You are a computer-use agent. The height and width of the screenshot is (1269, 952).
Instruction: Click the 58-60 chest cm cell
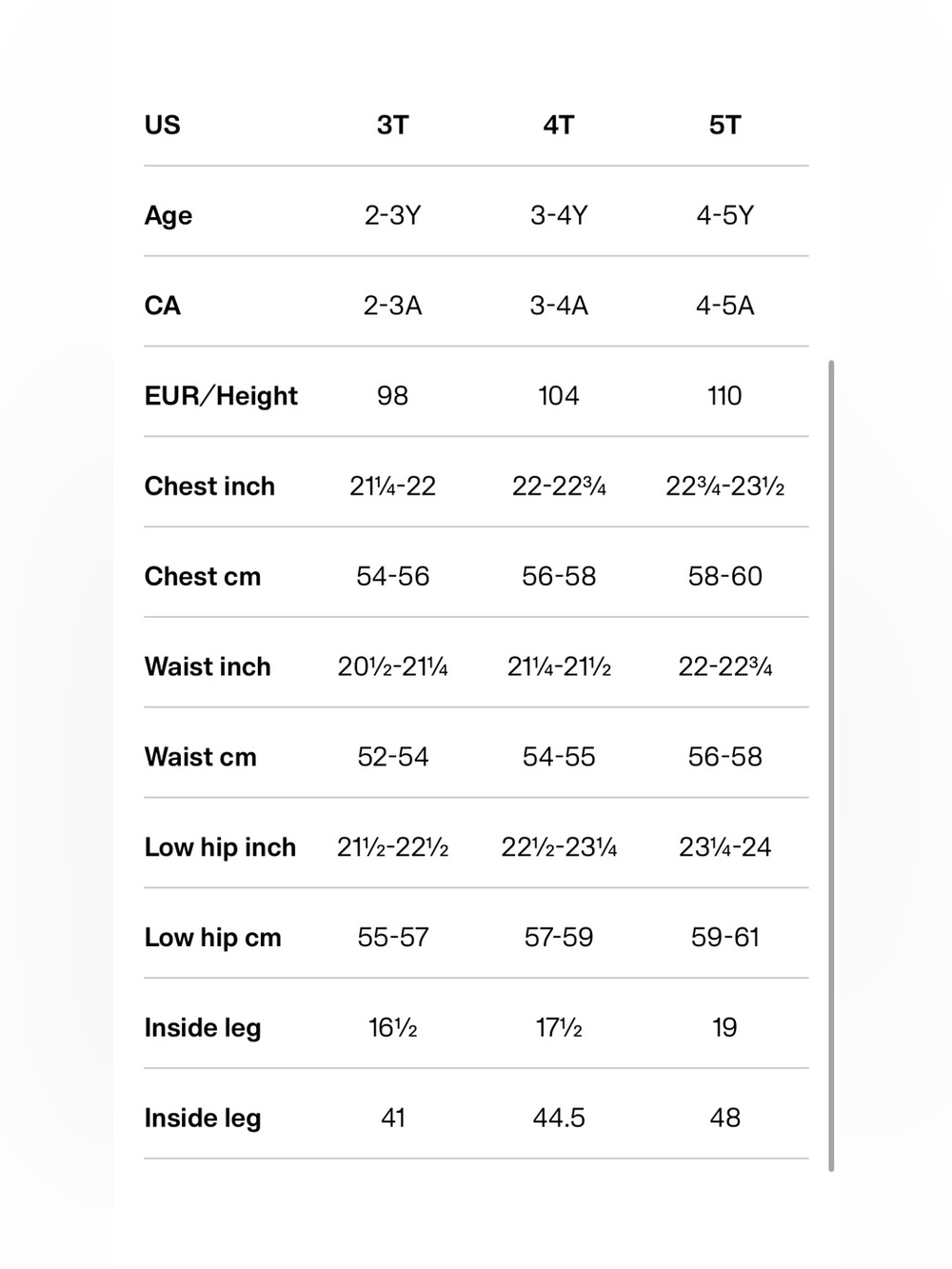click(724, 577)
